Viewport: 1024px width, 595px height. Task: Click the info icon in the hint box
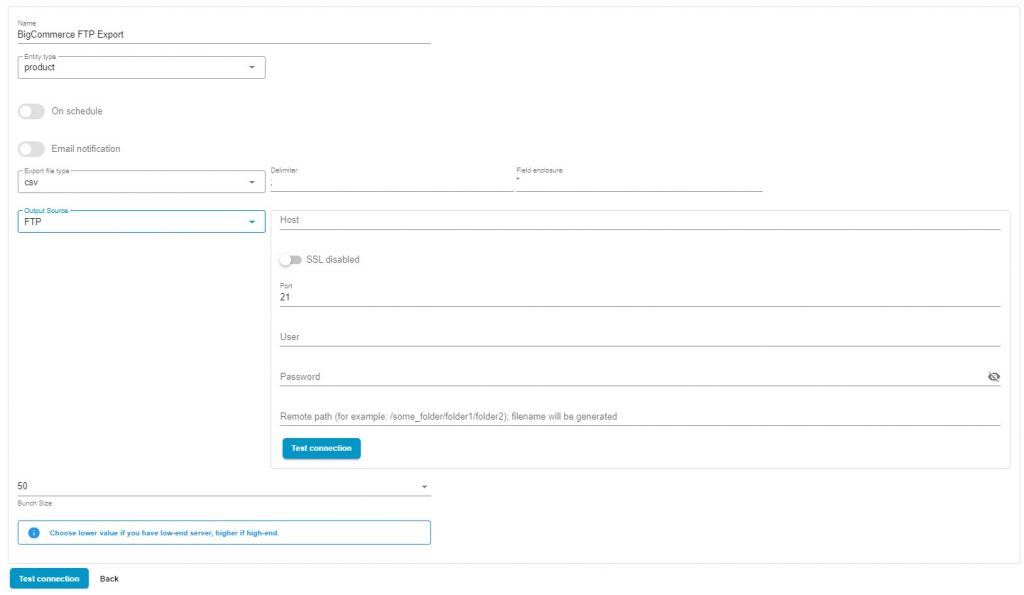[x=31, y=532]
